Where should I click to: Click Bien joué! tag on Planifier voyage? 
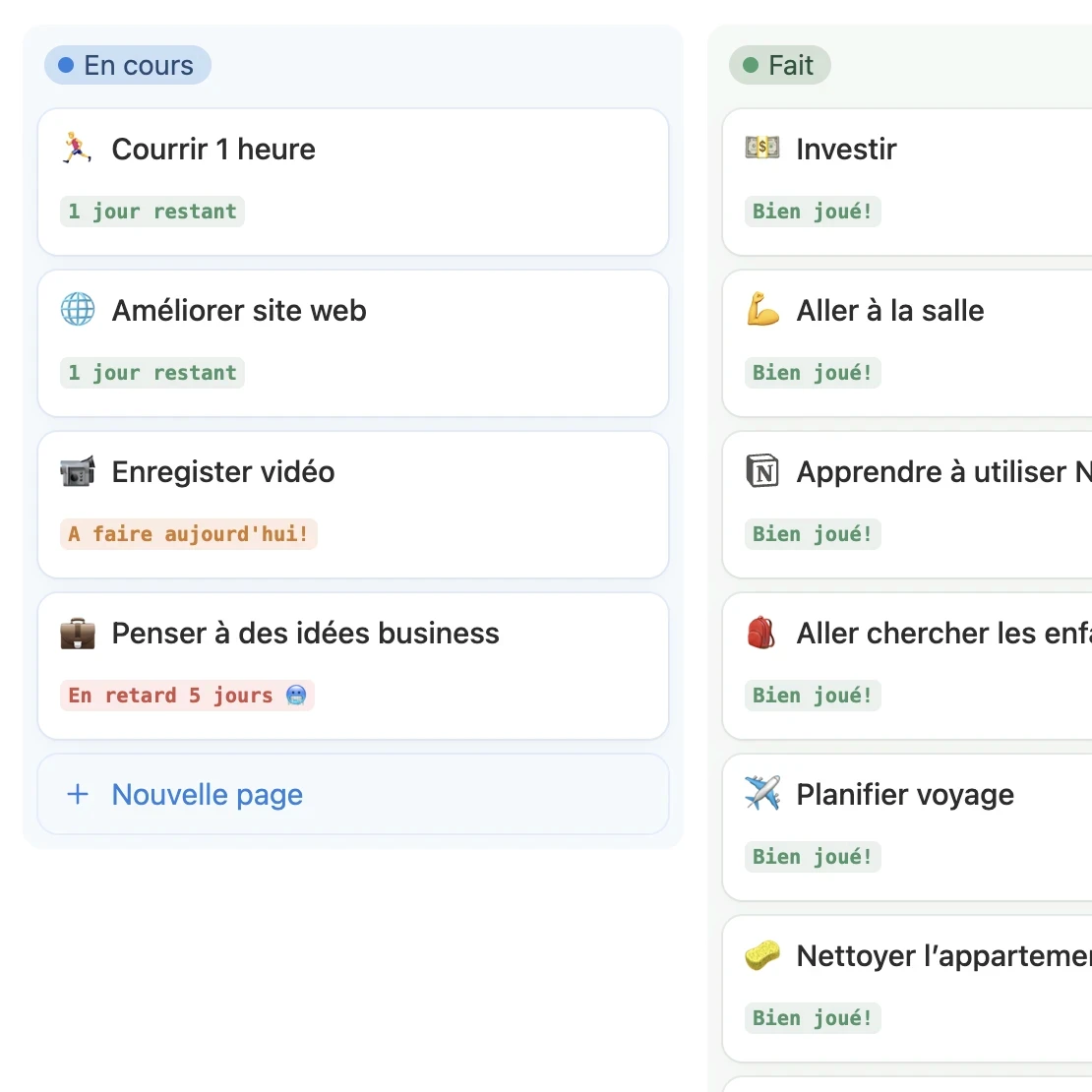(812, 857)
